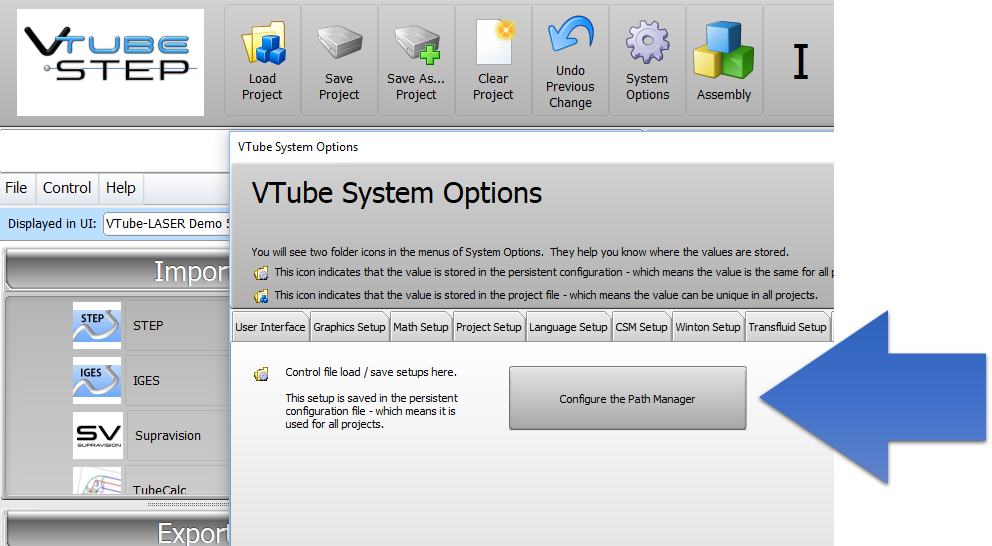Click the Save Project icon

[x=339, y=59]
